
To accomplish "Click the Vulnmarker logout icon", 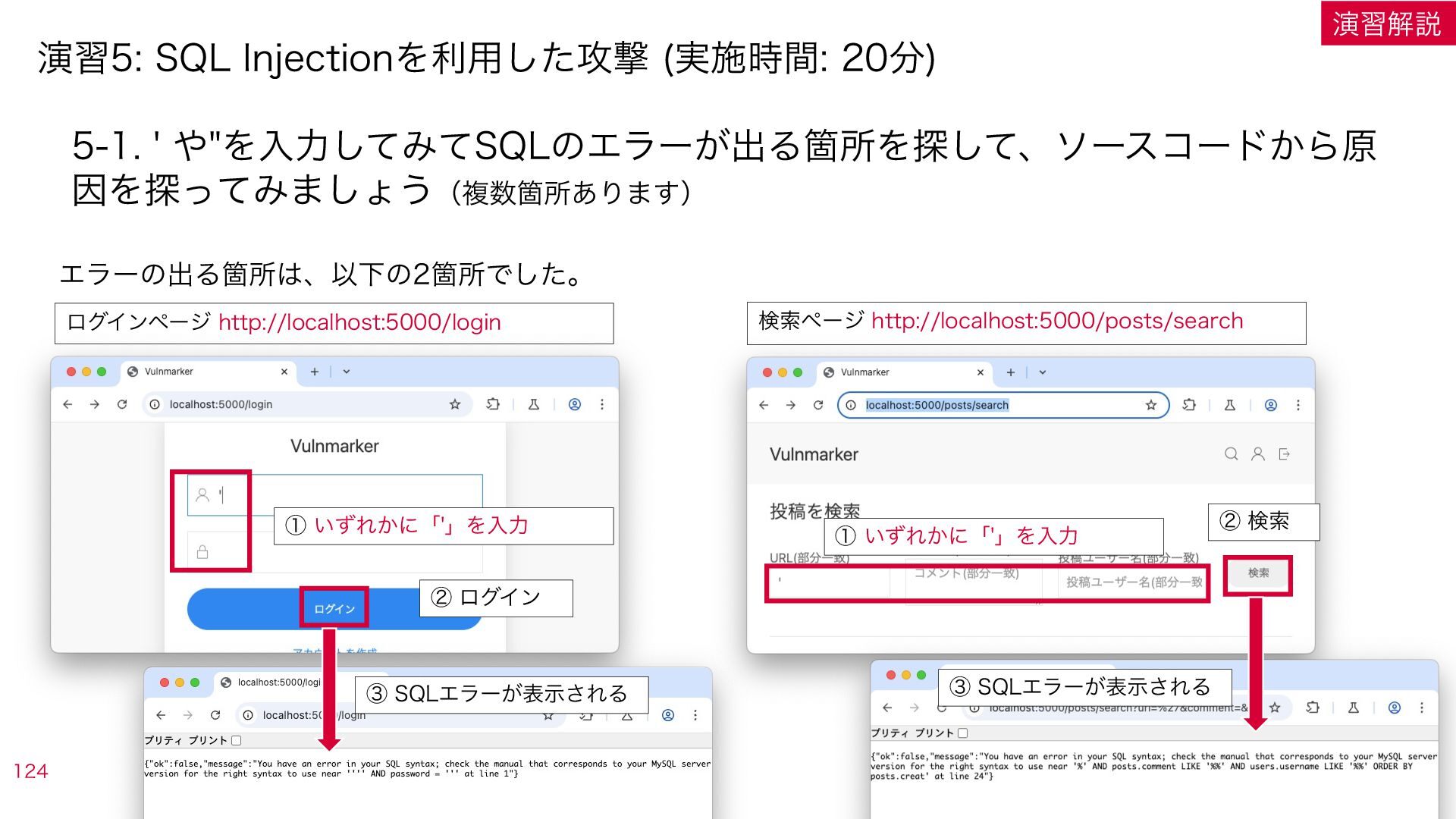I will tap(1285, 453).
